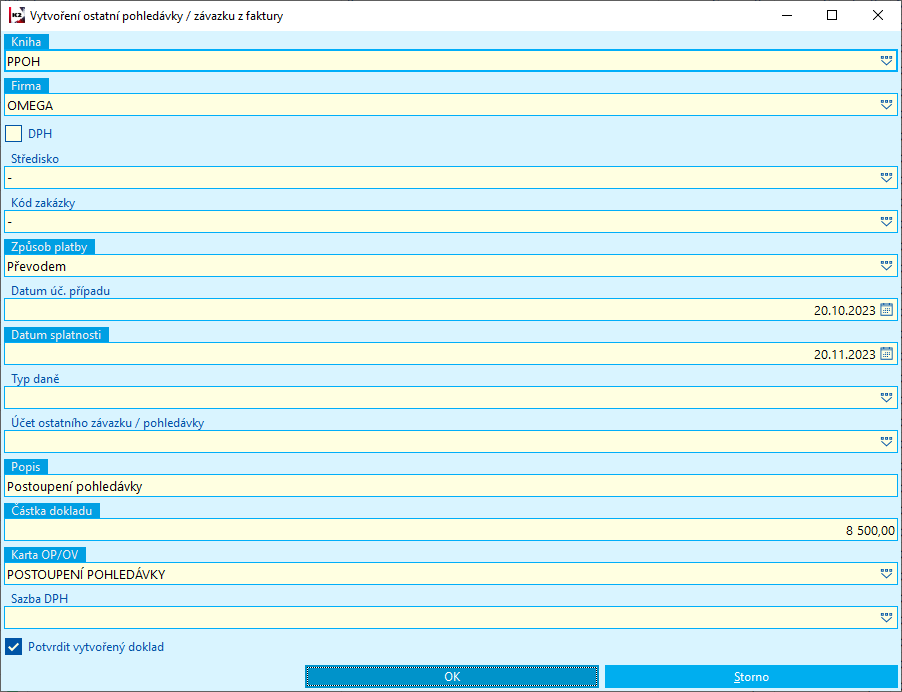The width and height of the screenshot is (902, 692).
Task: Focus the empty Sazba DPH field
Action: [x=450, y=618]
